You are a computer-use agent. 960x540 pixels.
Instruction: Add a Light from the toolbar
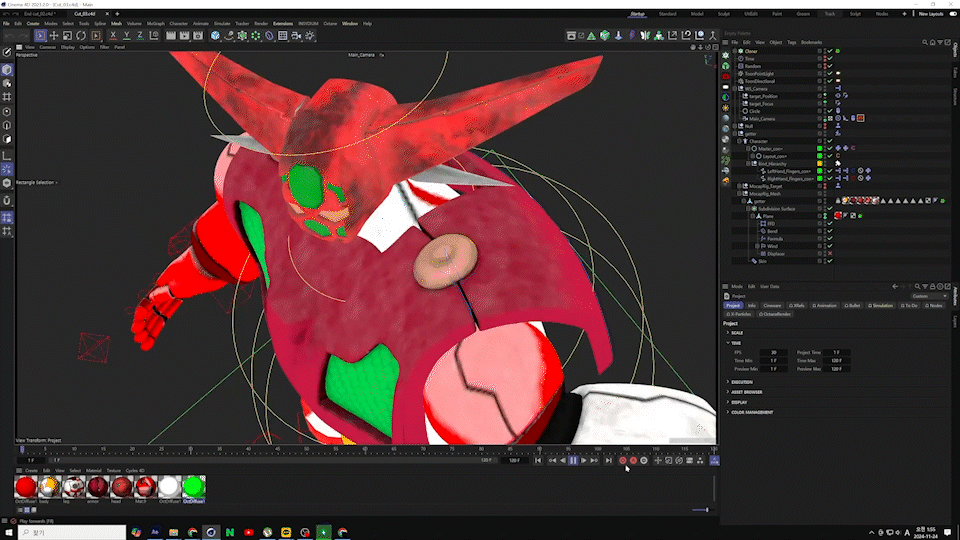point(310,36)
